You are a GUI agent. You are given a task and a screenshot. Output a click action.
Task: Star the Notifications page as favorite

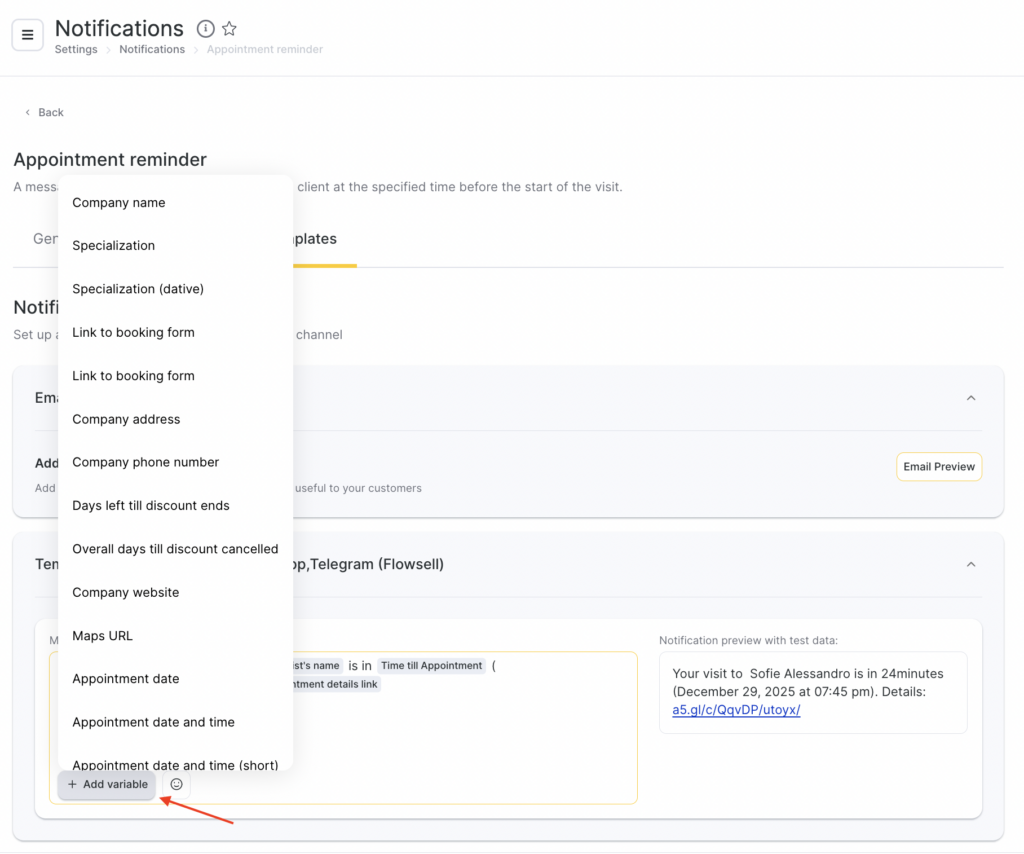[x=229, y=29]
